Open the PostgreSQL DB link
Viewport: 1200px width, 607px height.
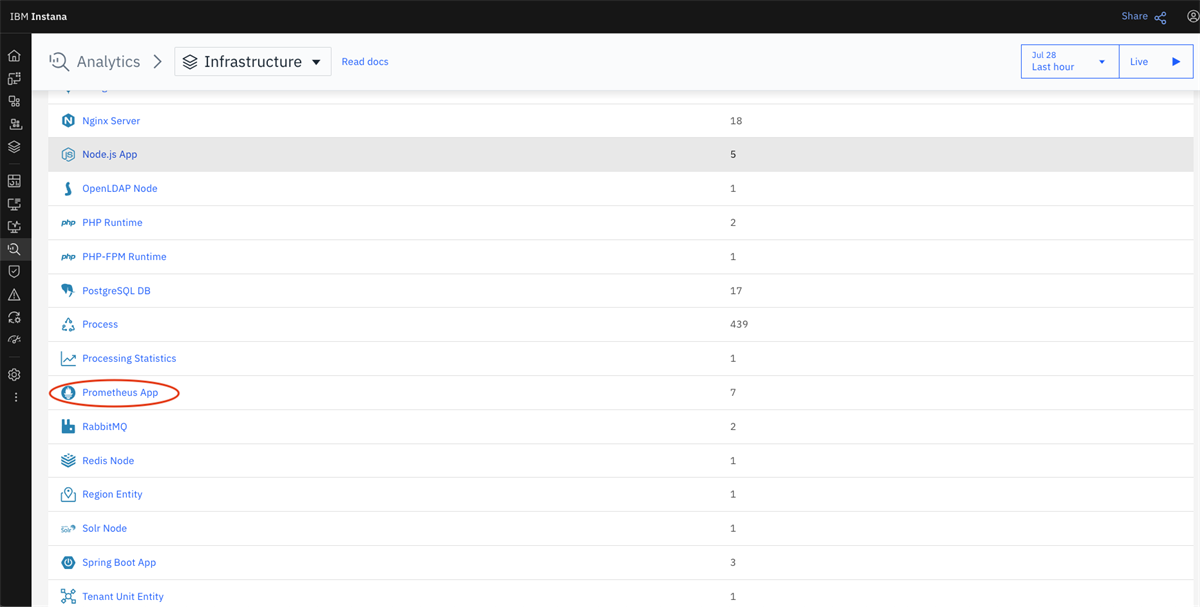point(116,291)
